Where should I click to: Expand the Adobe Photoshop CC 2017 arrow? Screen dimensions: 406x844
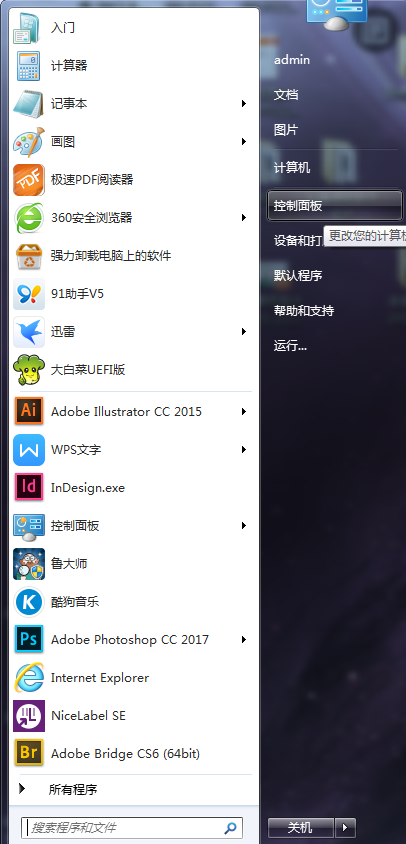click(244, 639)
